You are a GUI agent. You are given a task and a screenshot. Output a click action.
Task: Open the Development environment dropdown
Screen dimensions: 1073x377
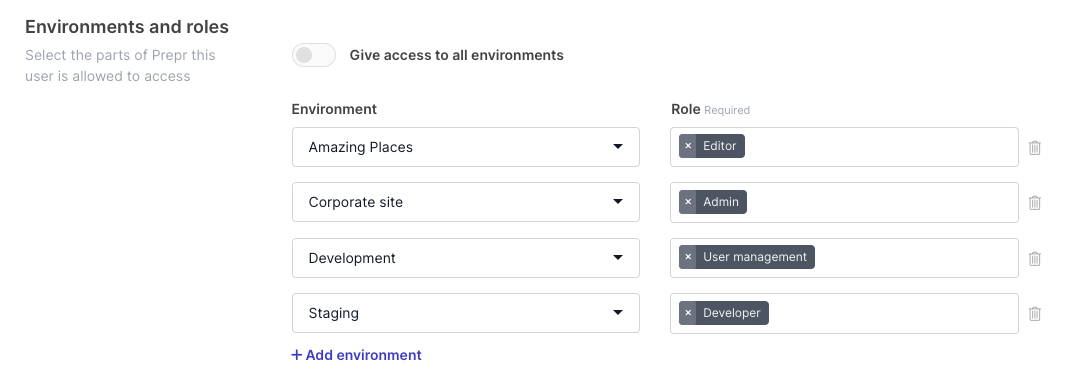coord(465,258)
